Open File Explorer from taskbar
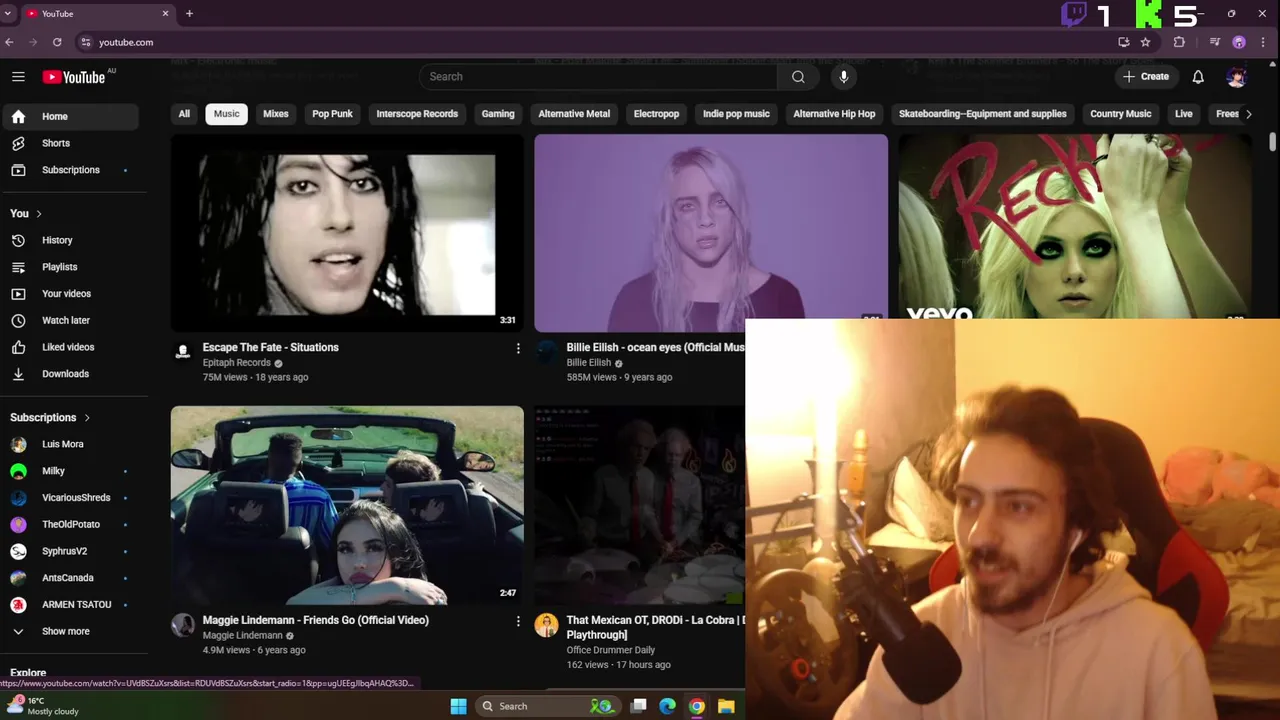1280x720 pixels. tap(726, 706)
